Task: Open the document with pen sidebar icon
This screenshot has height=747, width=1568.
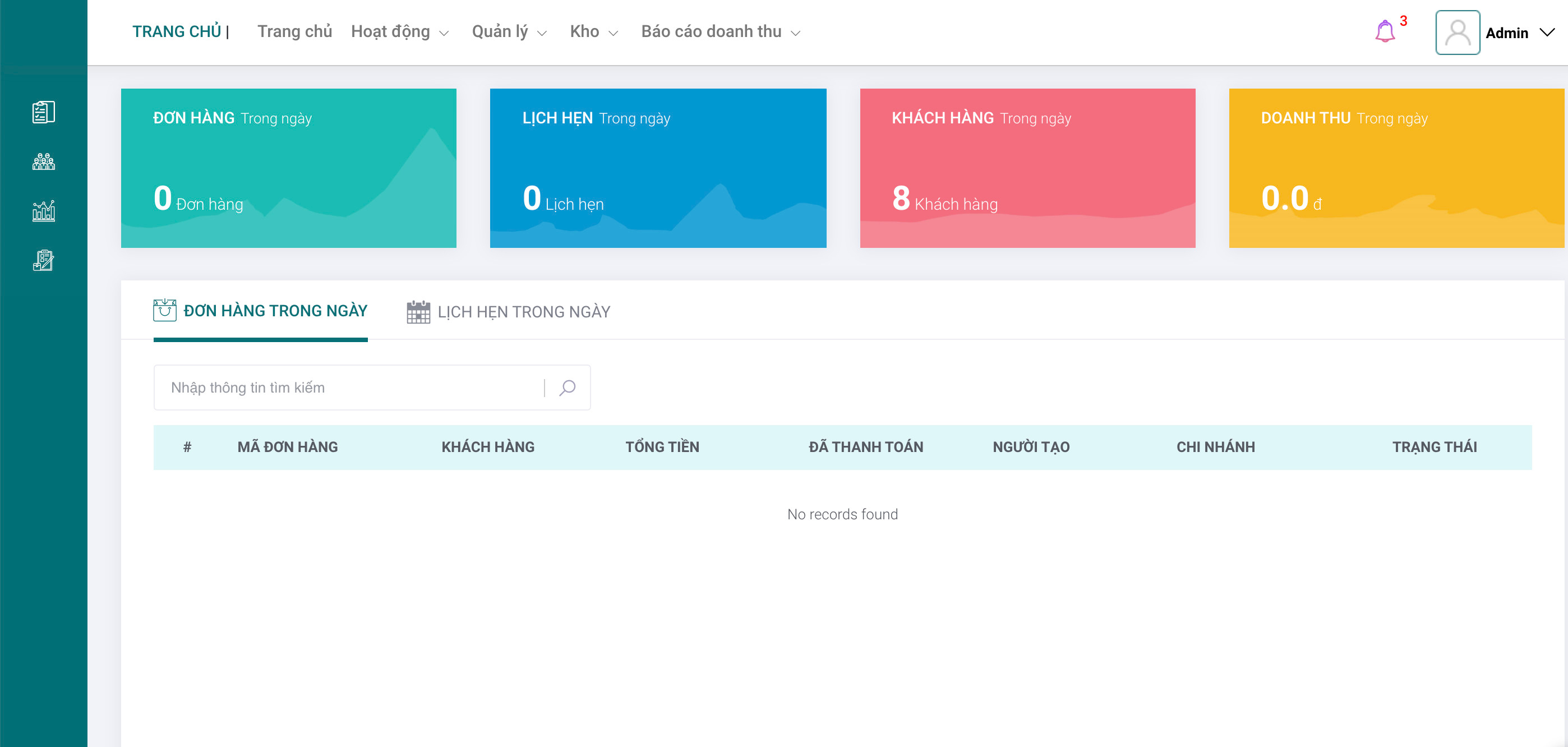Action: coord(43,261)
